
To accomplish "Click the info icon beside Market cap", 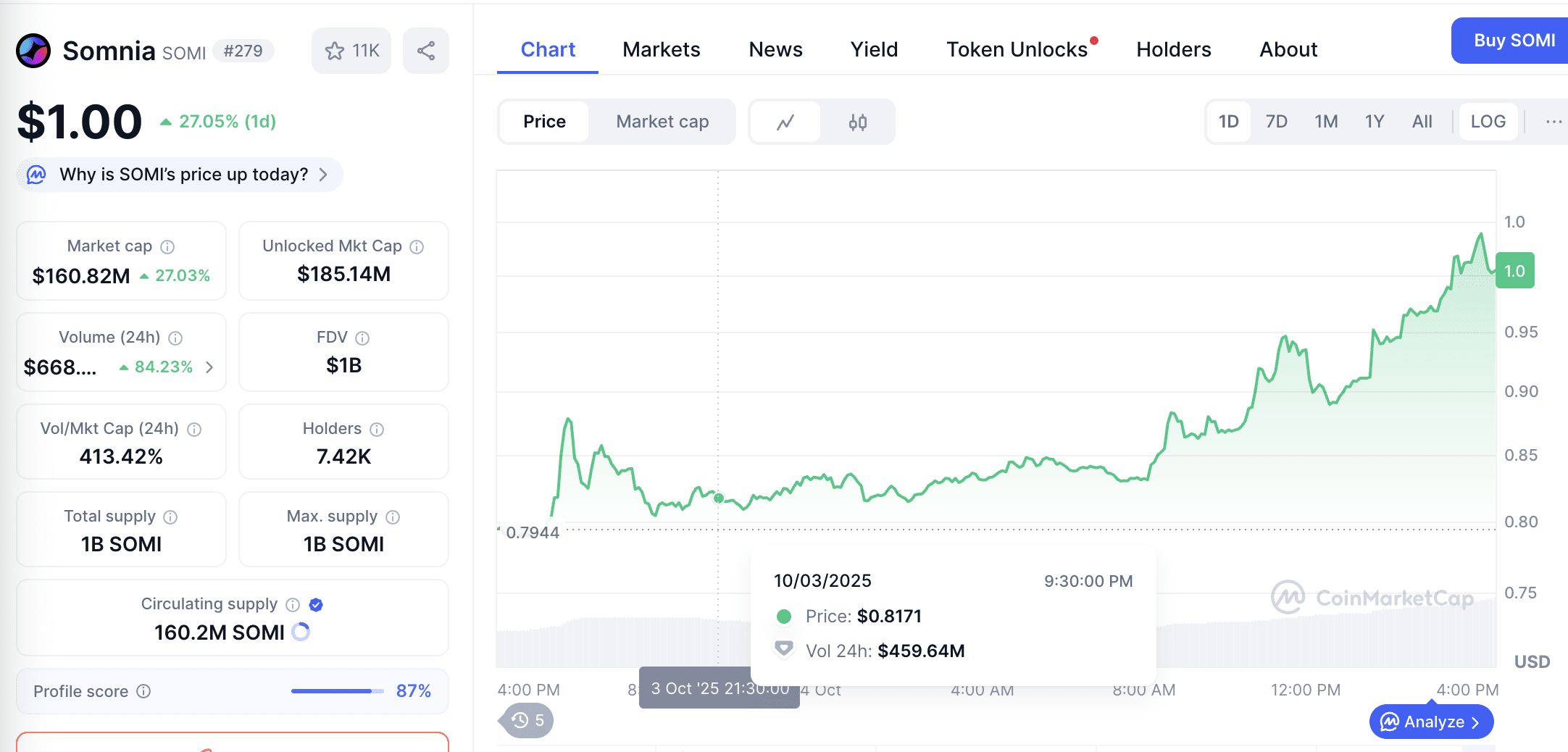I will point(167,247).
